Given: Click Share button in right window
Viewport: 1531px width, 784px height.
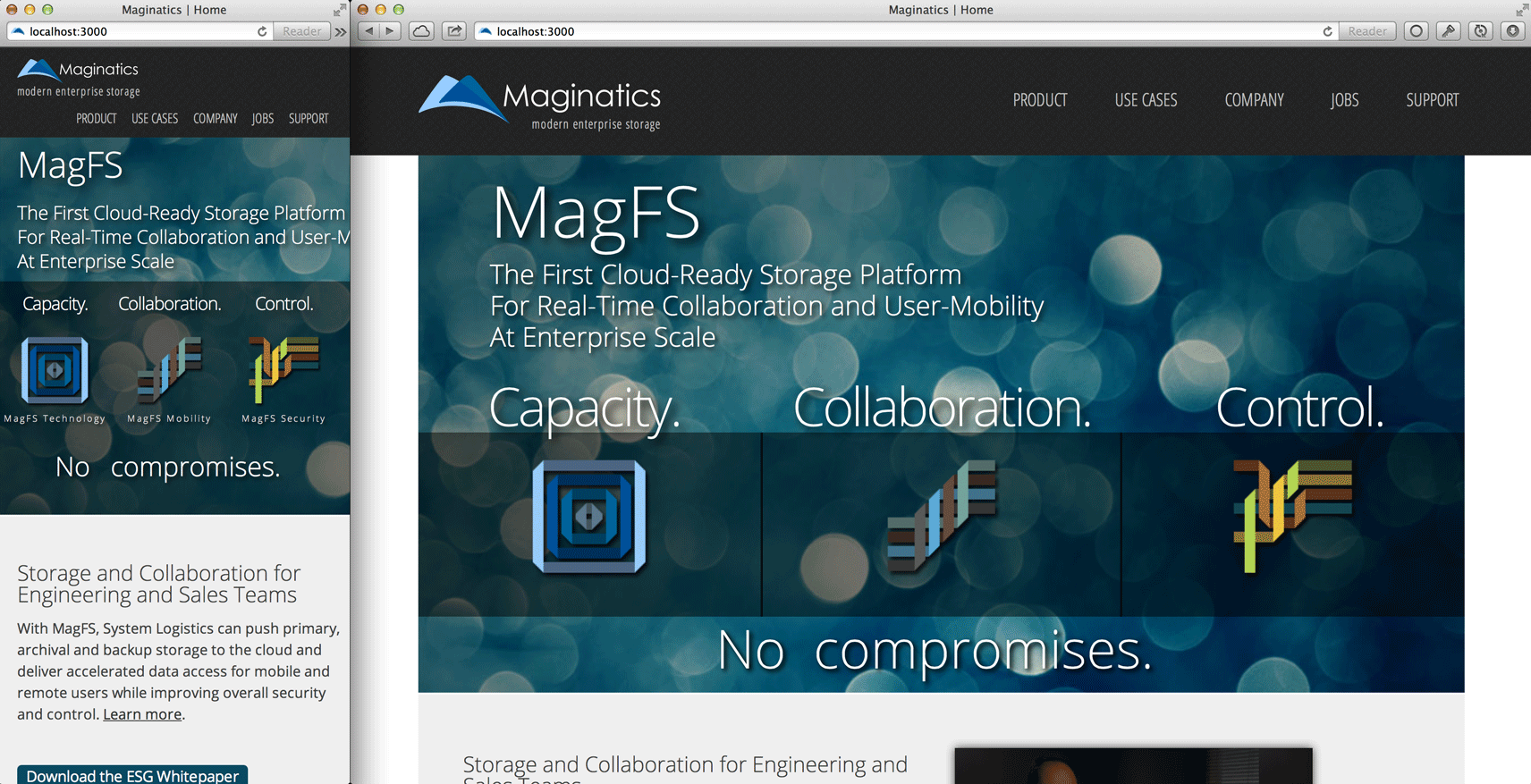Looking at the screenshot, I should point(454,31).
